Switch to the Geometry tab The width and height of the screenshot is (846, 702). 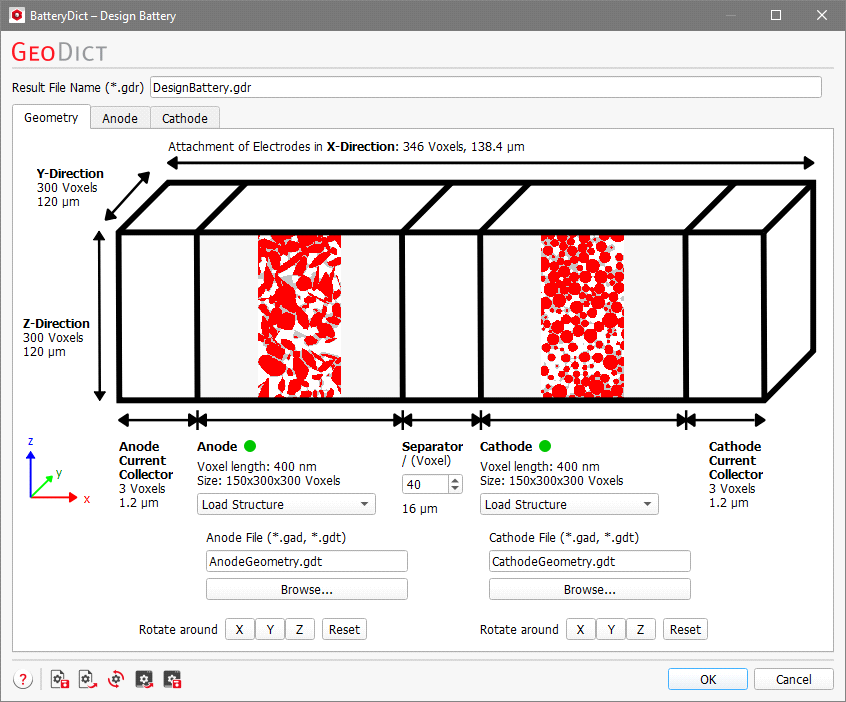51,118
